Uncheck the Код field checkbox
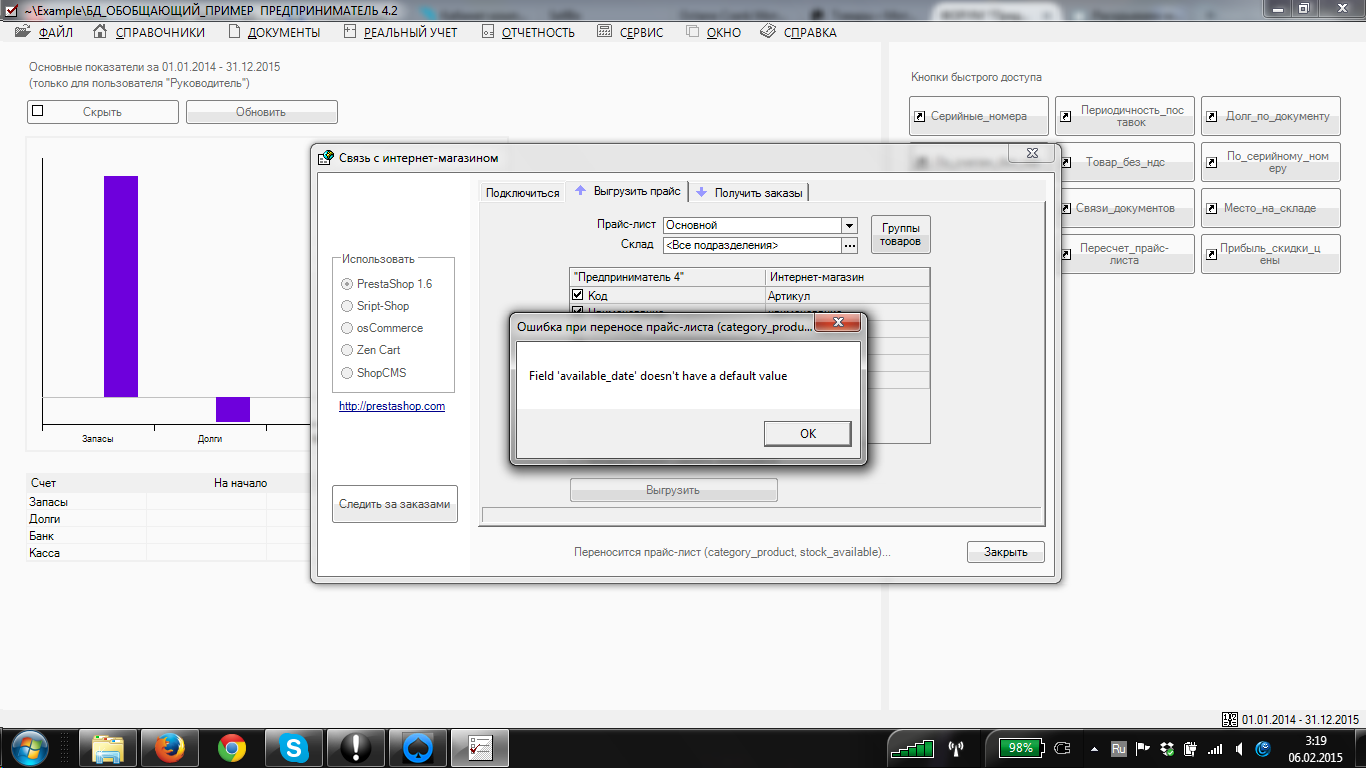Screen dimensions: 1366x768 577,296
